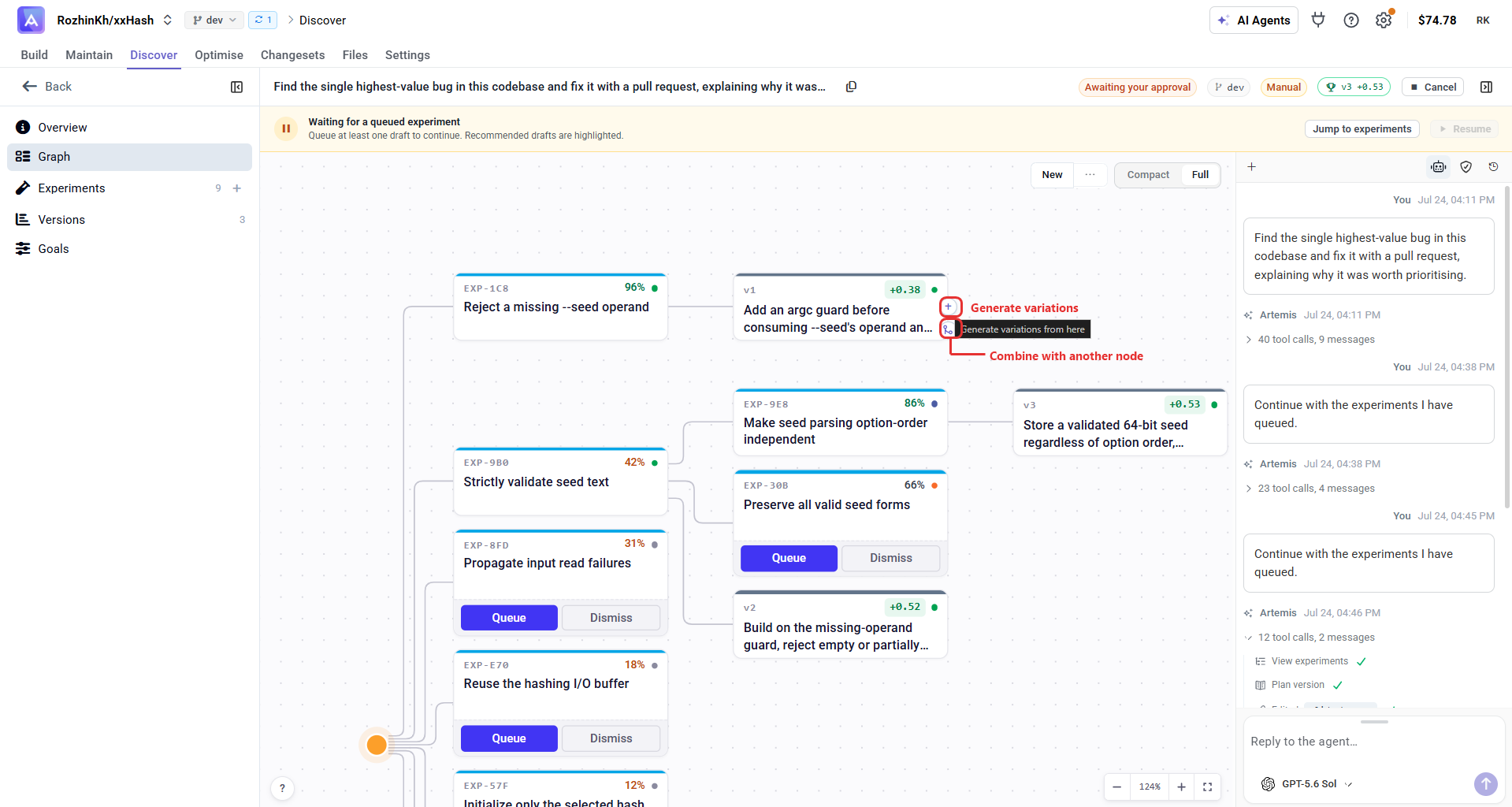Select Goals in sidebar
This screenshot has height=807, width=1512.
point(129,249)
